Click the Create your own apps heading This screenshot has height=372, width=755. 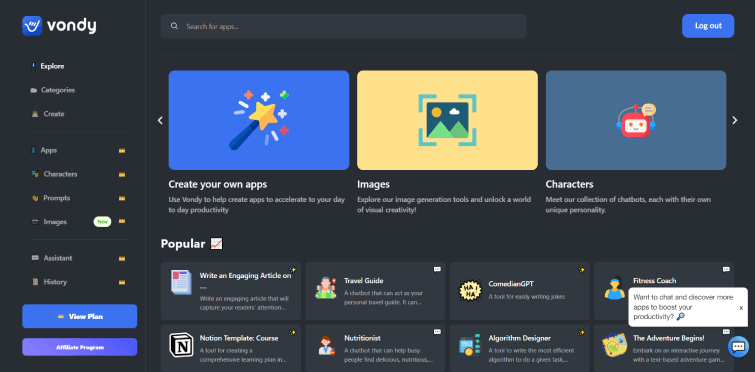coord(218,184)
